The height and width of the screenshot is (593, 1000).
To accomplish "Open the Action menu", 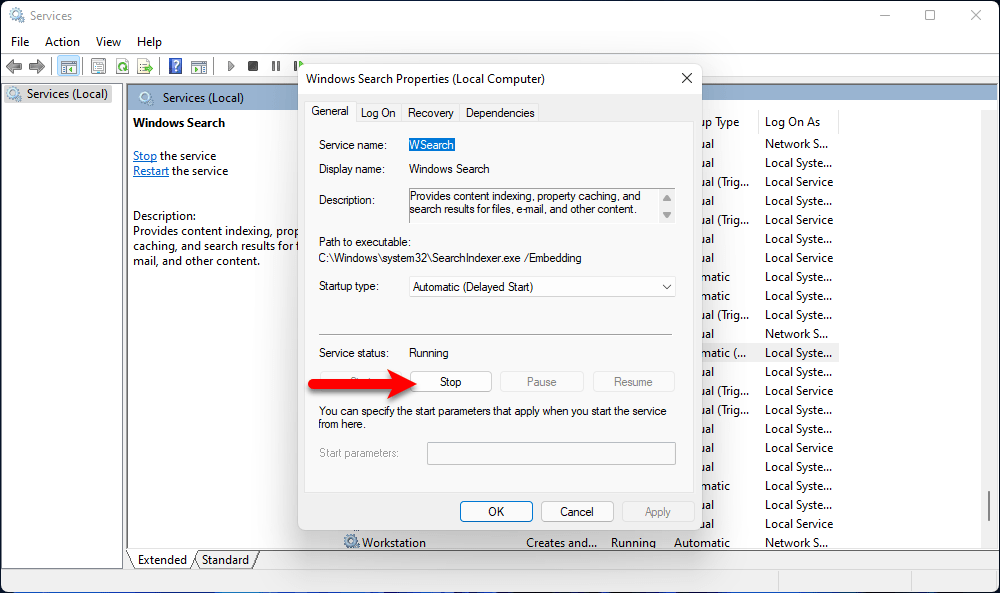I will coord(62,41).
